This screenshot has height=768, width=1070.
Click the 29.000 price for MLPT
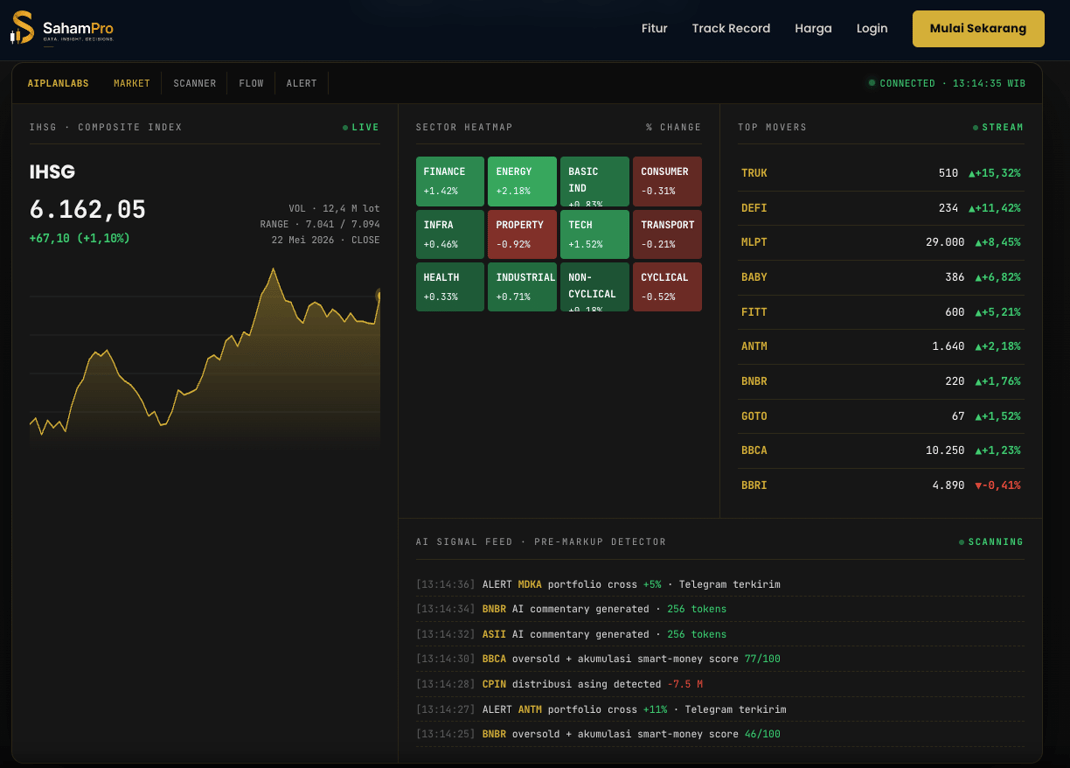tap(945, 242)
